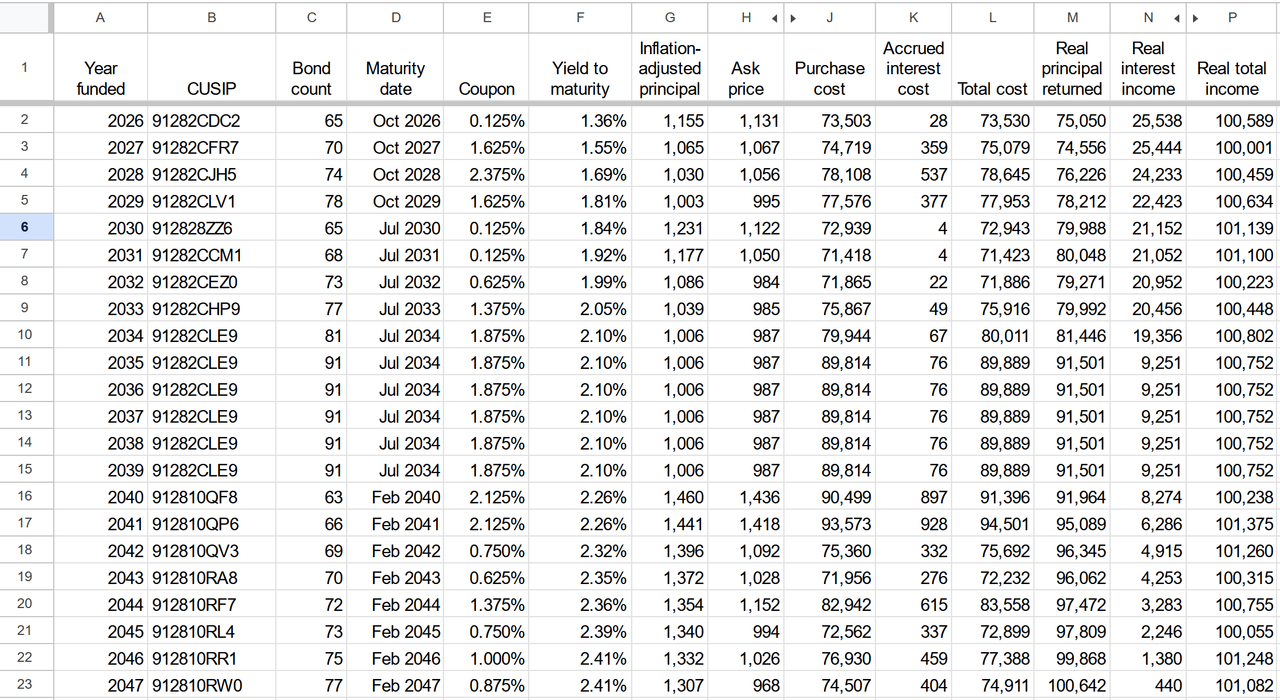1280x700 pixels.
Task: Select CUSIP cell 912810QF8
Action: click(x=212, y=498)
